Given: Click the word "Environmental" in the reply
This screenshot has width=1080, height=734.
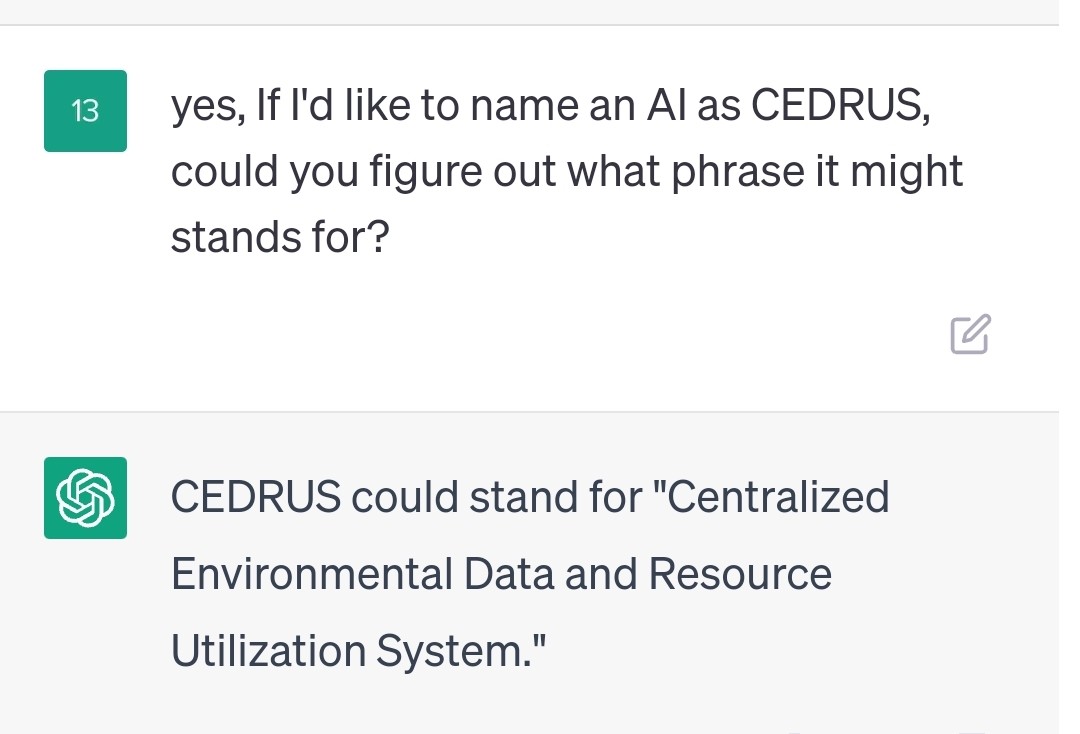Looking at the screenshot, I should pyautogui.click(x=311, y=574).
